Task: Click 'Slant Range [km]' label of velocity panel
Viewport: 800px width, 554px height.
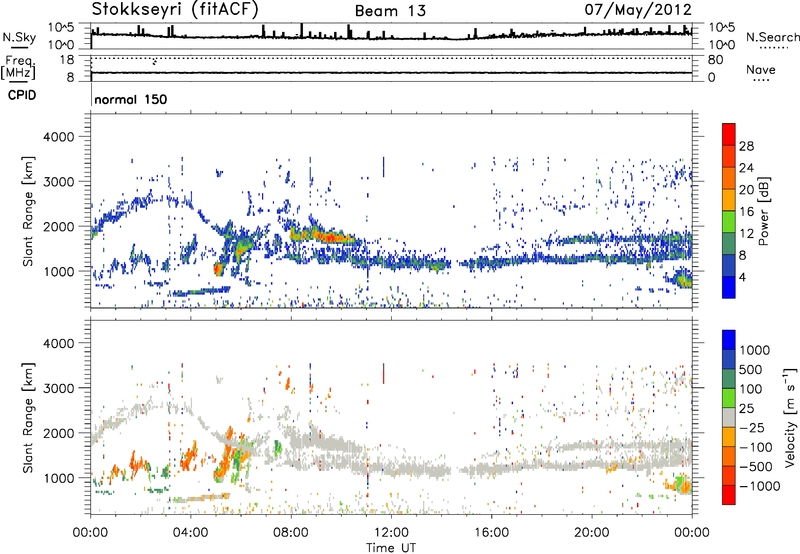Action: 29,418
